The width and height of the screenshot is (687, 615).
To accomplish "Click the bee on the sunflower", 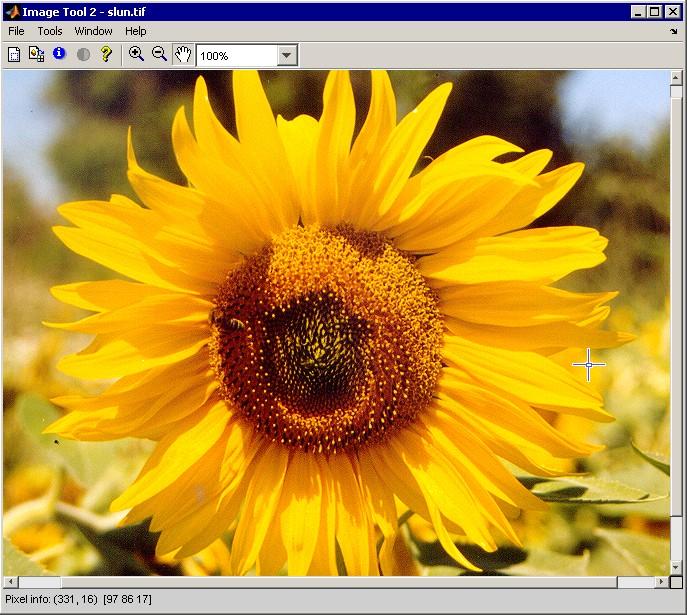I will click(x=228, y=321).
